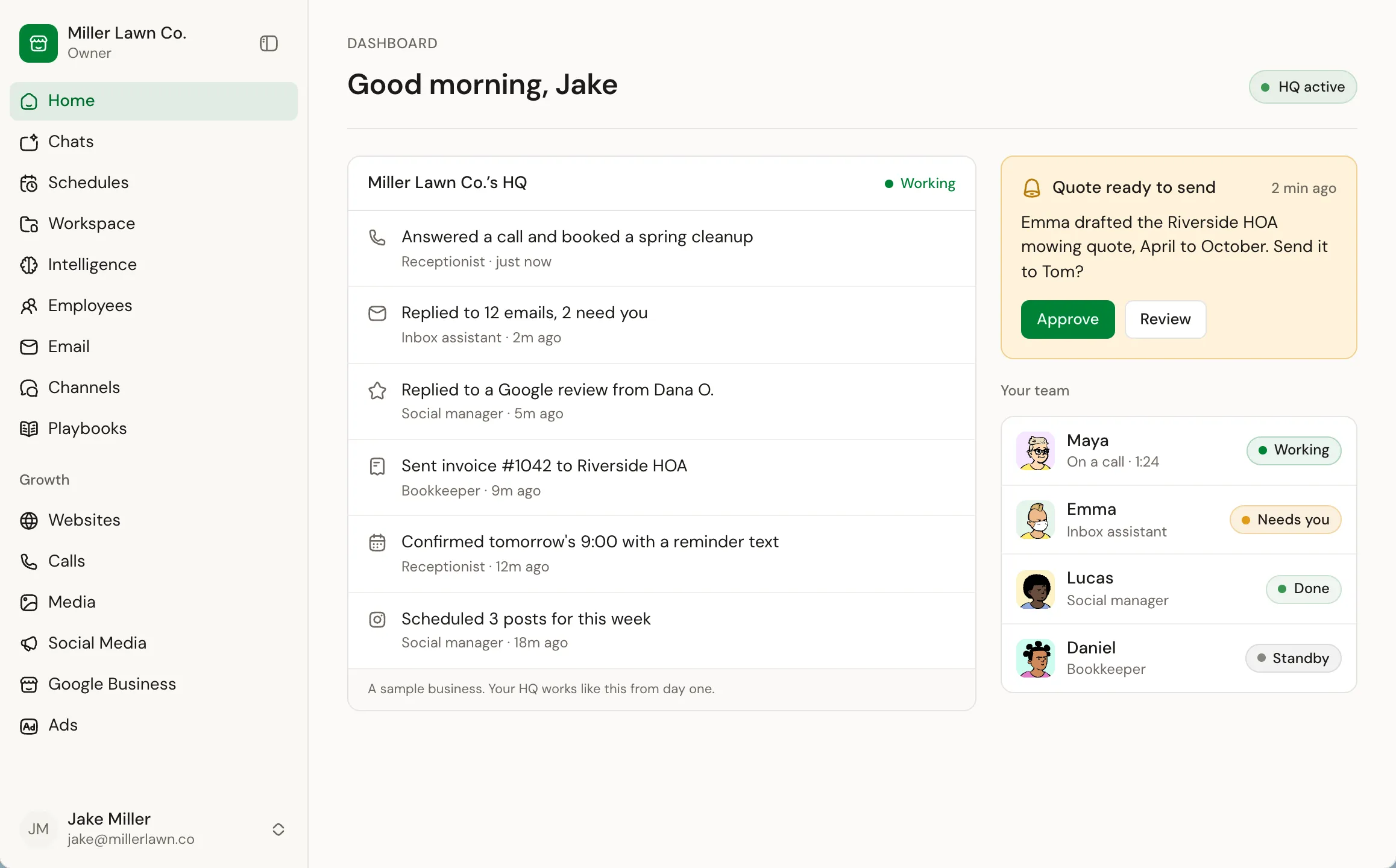Viewport: 1396px width, 868px height.
Task: Click the receipt icon beside invoice #1042
Action: click(x=377, y=467)
